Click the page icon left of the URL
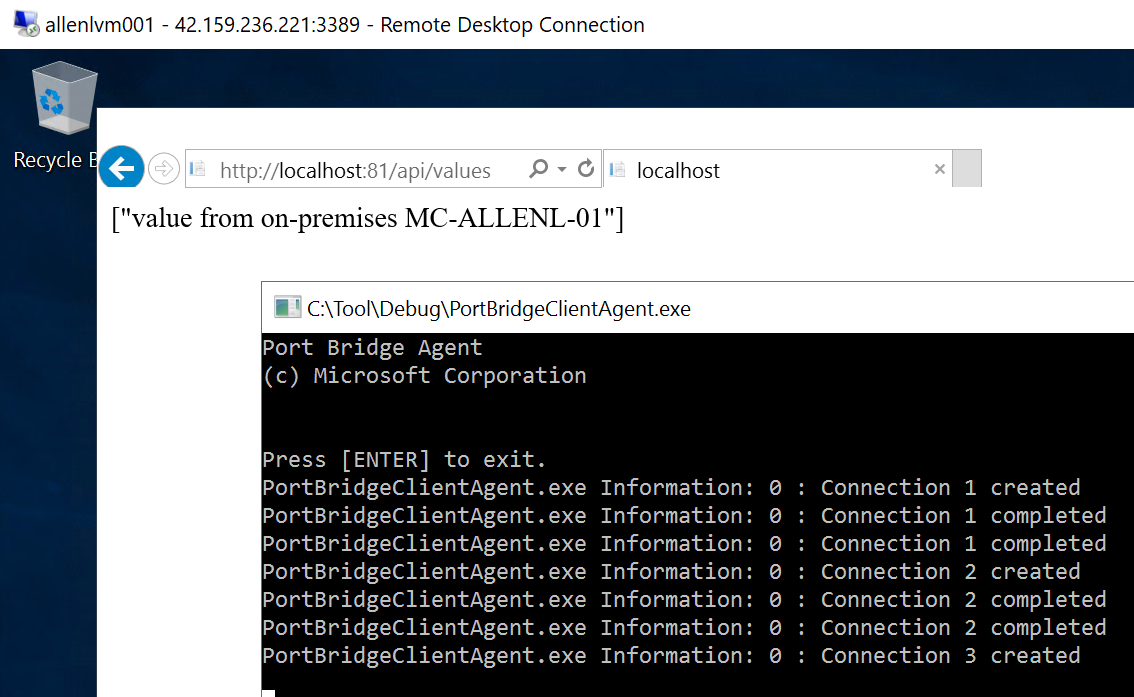The image size is (1134, 697). pos(199,170)
